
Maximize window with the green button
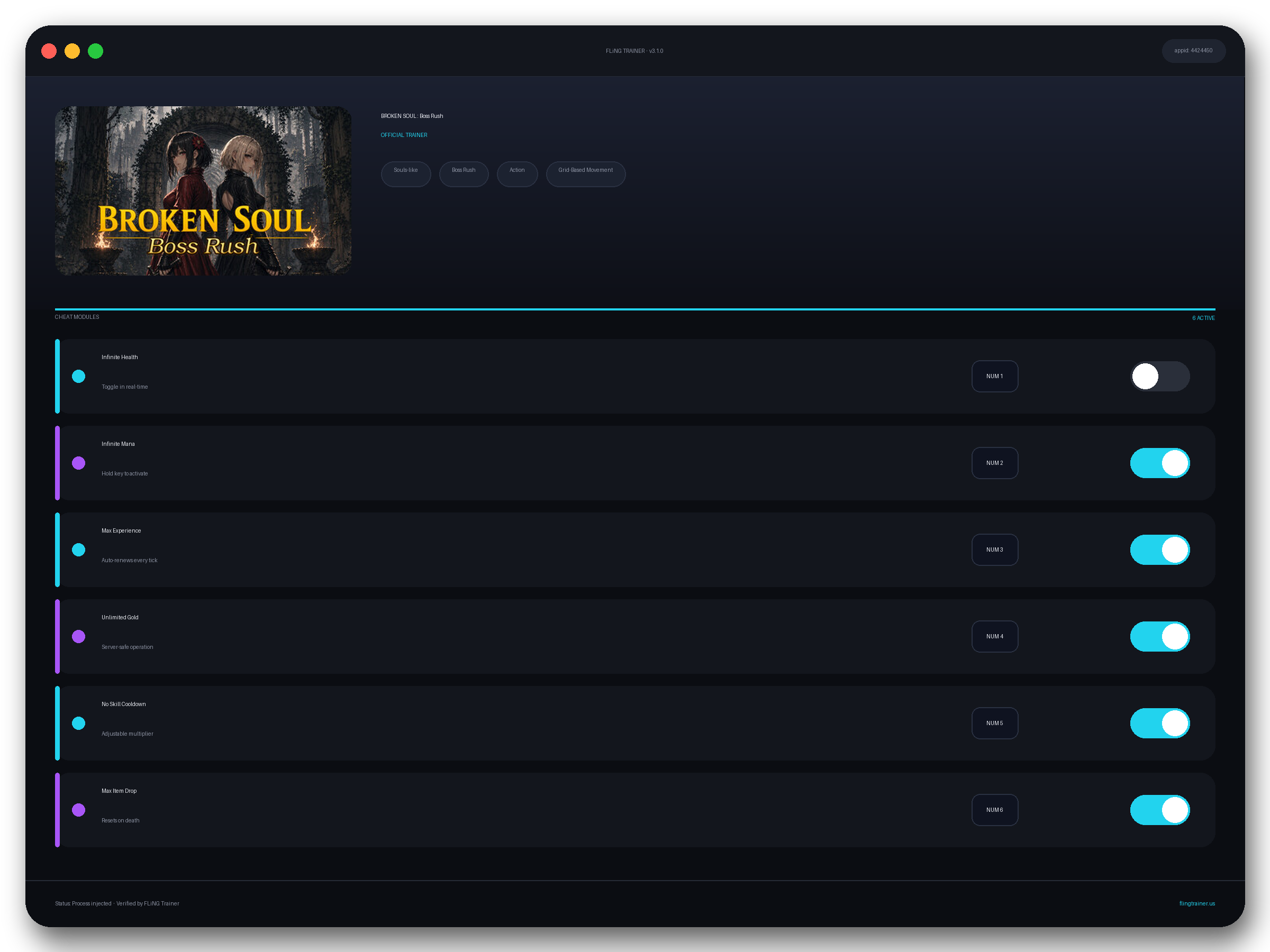tap(95, 51)
